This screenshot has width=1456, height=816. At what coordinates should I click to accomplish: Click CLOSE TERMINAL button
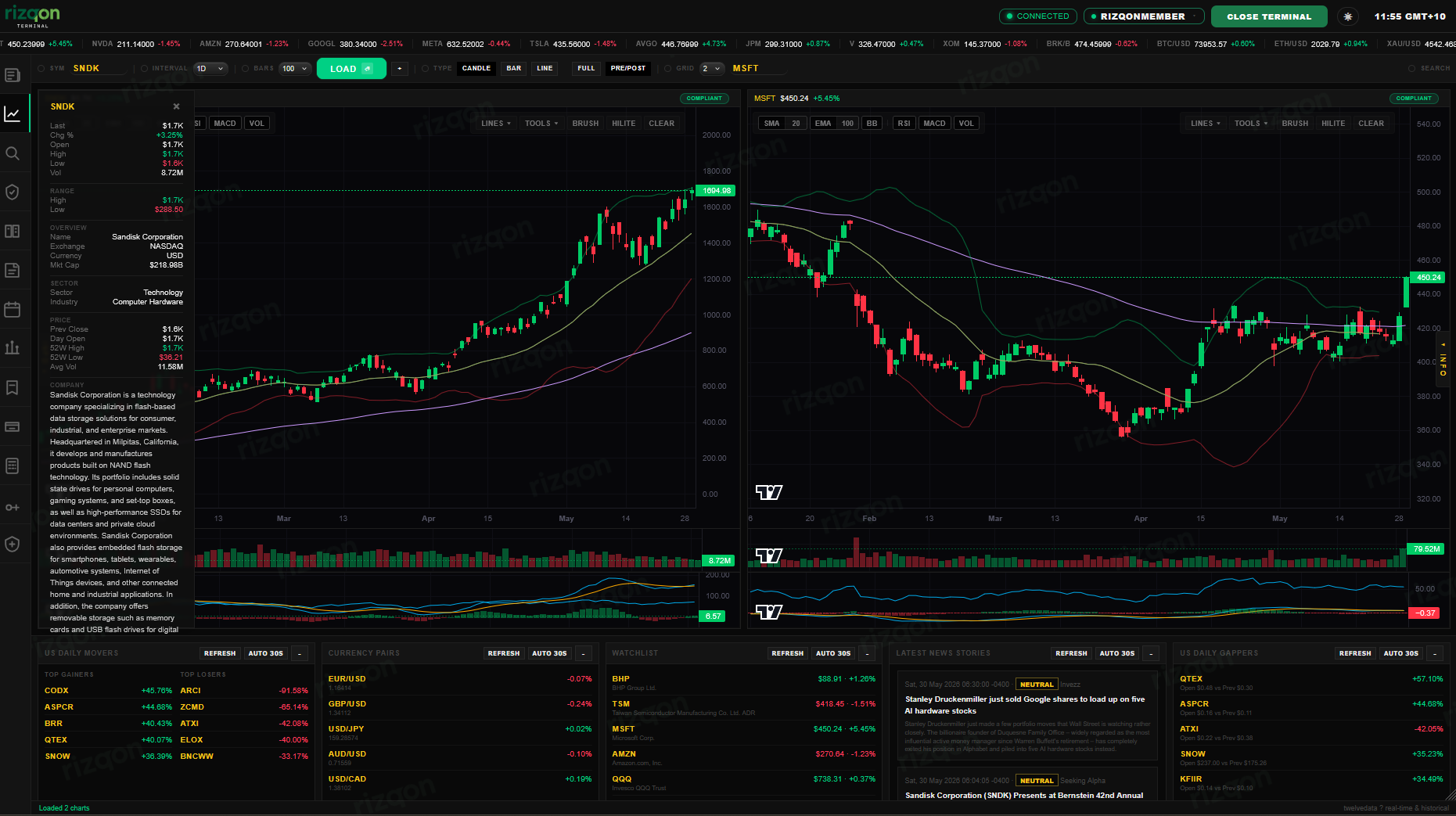(x=1269, y=16)
